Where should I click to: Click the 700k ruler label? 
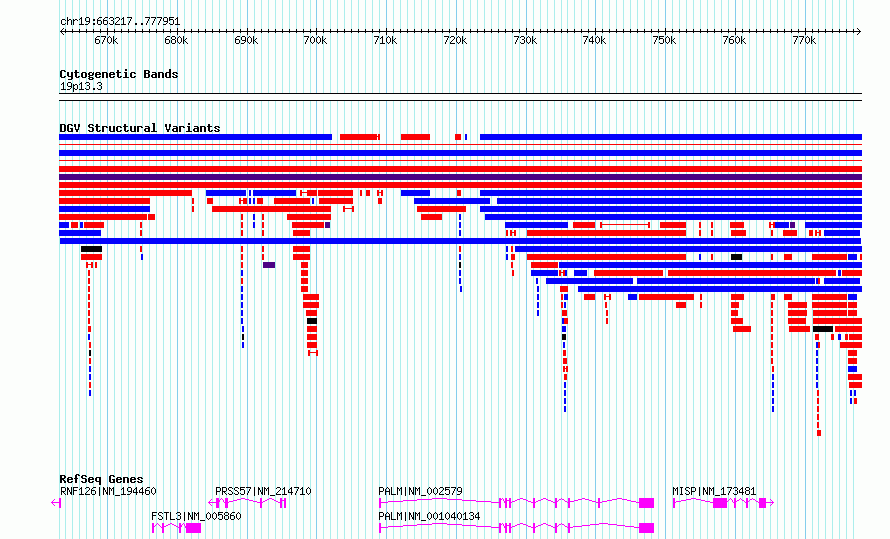click(x=316, y=41)
